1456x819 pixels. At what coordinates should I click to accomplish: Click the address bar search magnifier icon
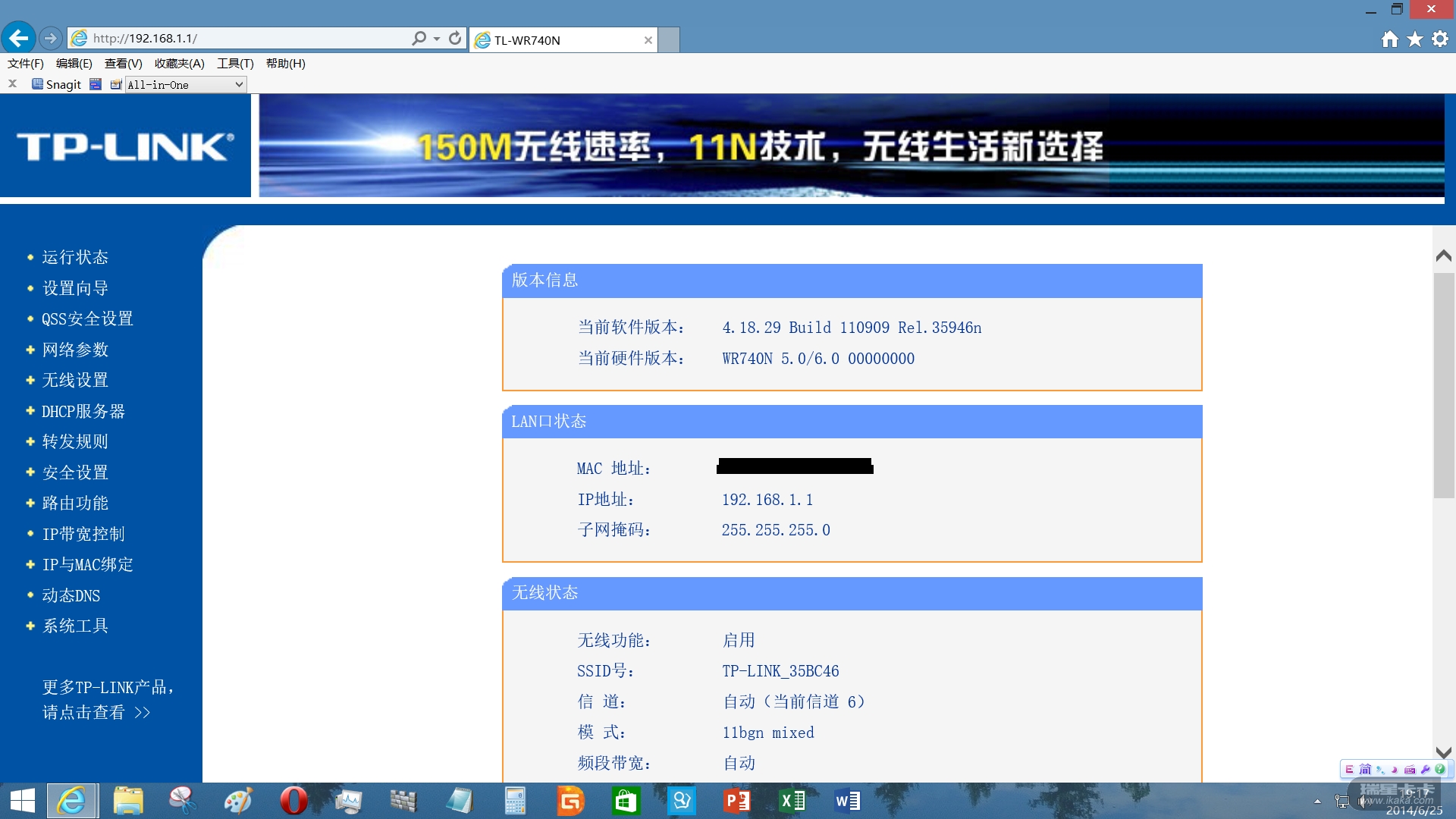coord(419,38)
